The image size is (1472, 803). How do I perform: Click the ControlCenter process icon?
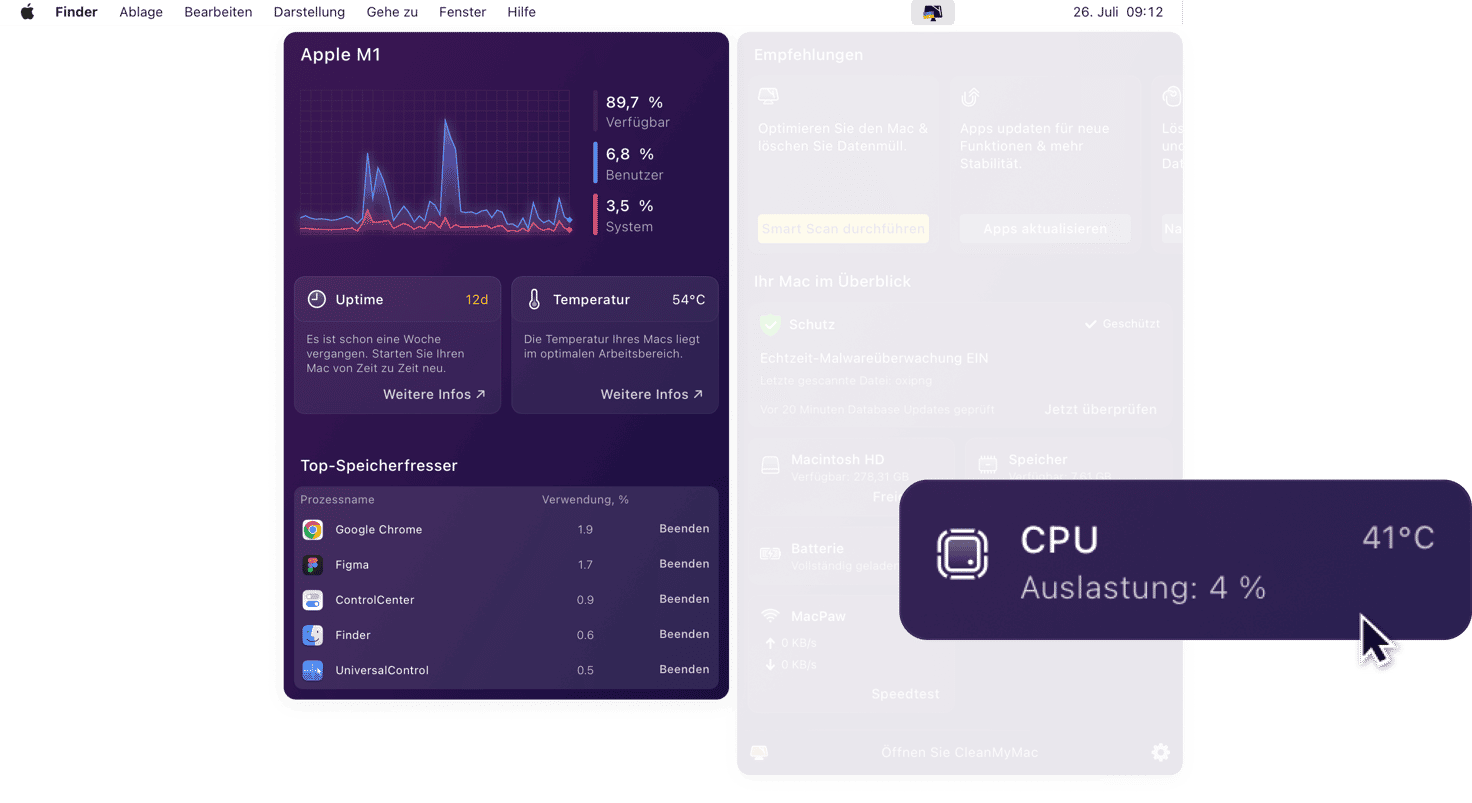point(313,600)
